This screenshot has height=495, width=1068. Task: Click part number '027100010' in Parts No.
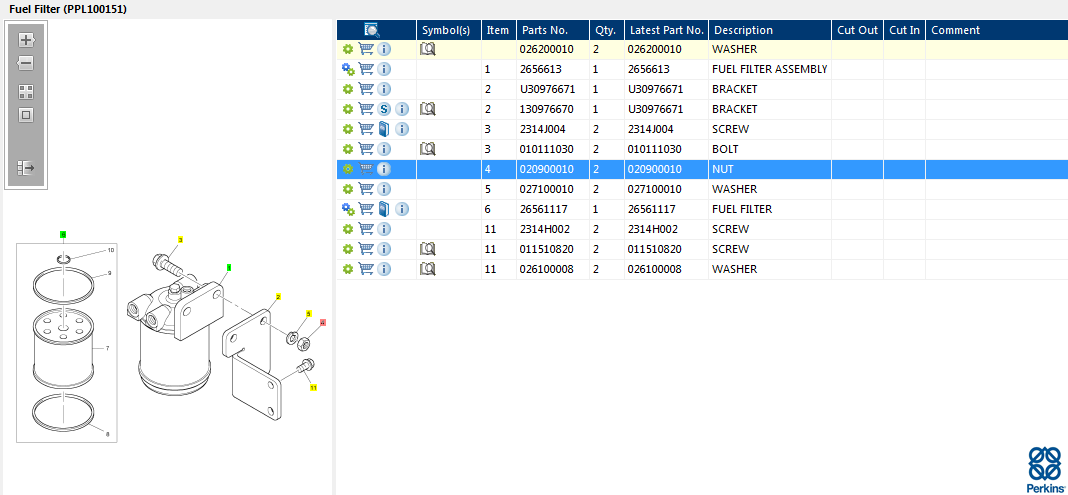546,189
